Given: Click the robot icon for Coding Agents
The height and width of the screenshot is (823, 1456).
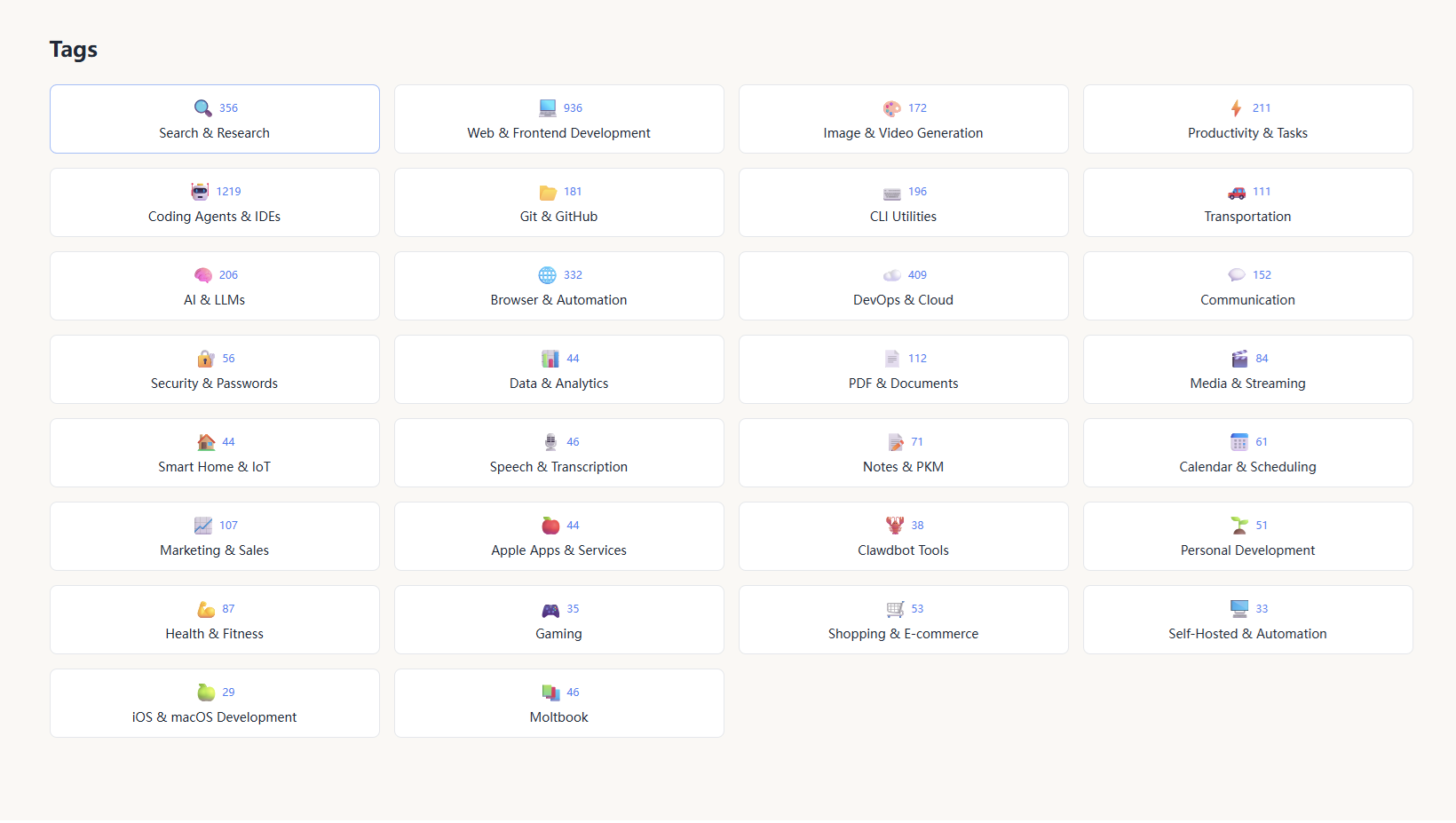Looking at the screenshot, I should click(200, 192).
